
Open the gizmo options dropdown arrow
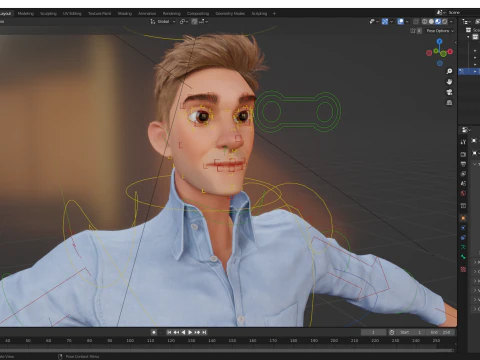(x=391, y=22)
